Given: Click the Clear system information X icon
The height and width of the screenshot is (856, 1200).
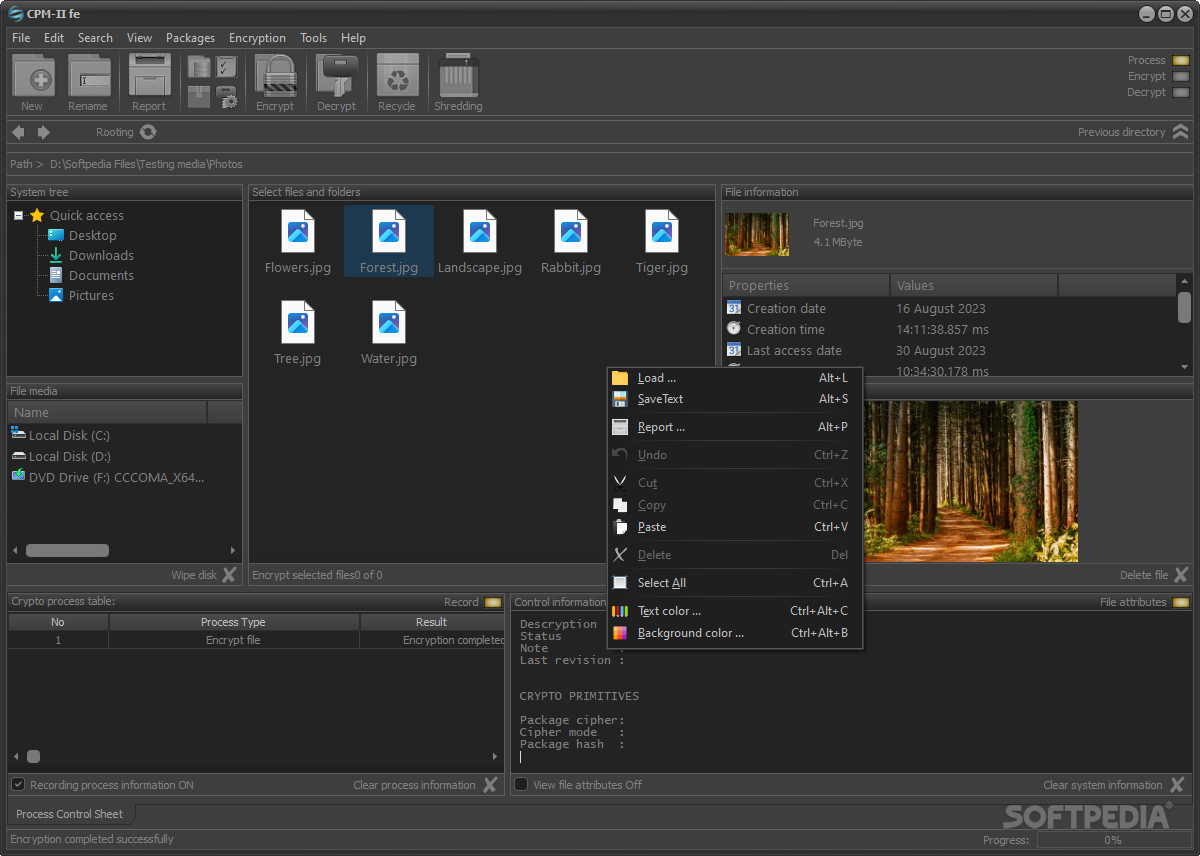Looking at the screenshot, I should (x=1177, y=785).
